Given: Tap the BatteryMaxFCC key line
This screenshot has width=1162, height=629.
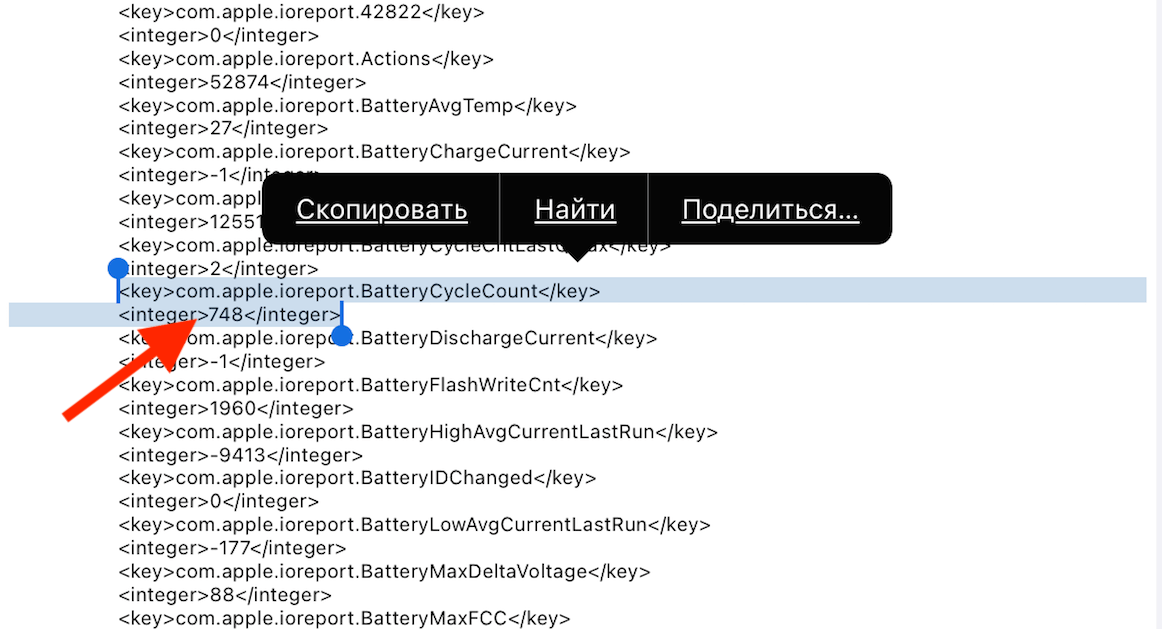Looking at the screenshot, I should point(344,618).
